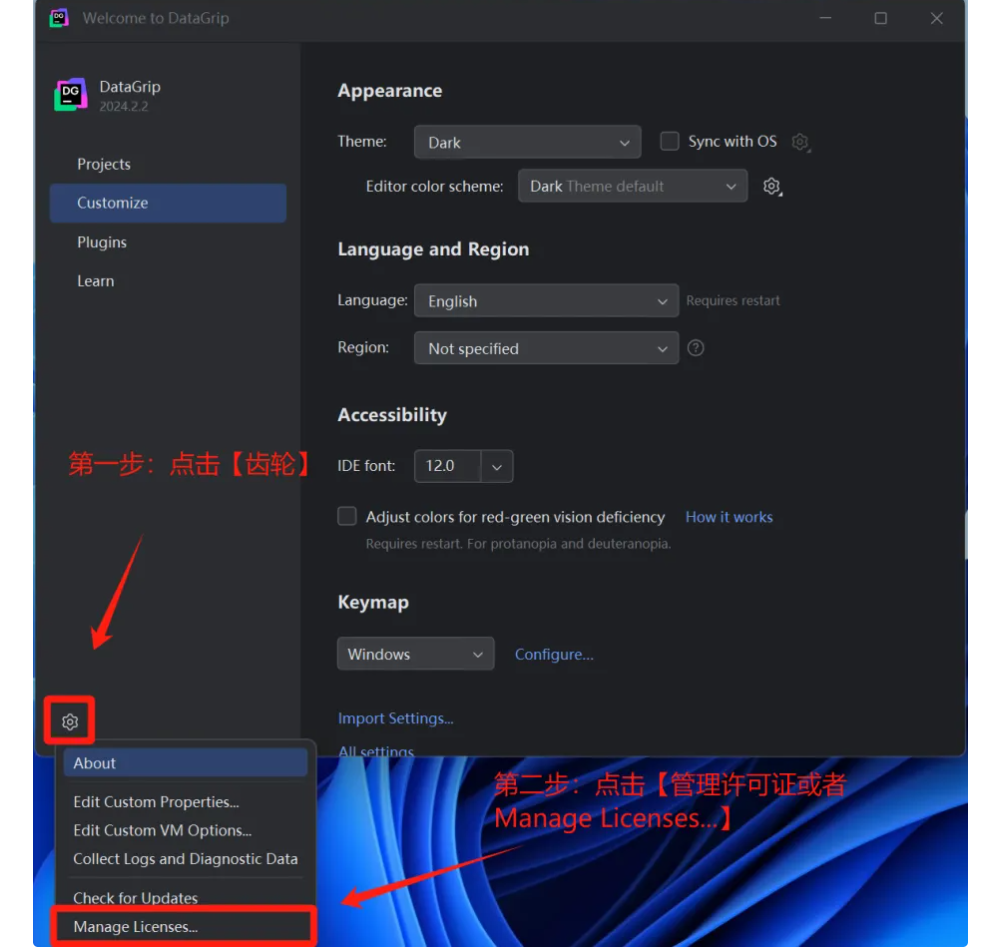The width and height of the screenshot is (981, 948).
Task: Click the Language and Region heading
Action: (x=433, y=249)
